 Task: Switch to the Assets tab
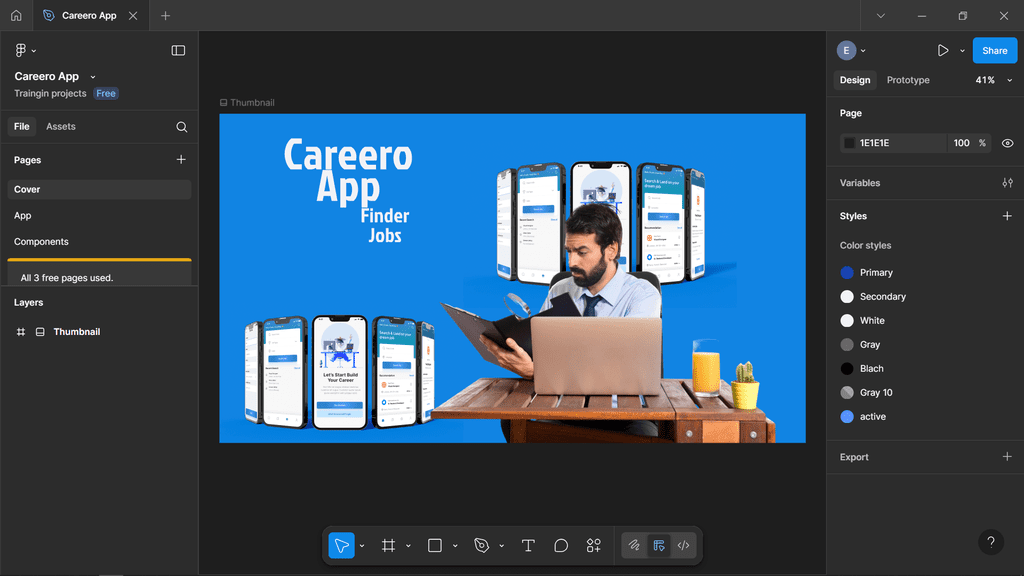click(x=61, y=127)
